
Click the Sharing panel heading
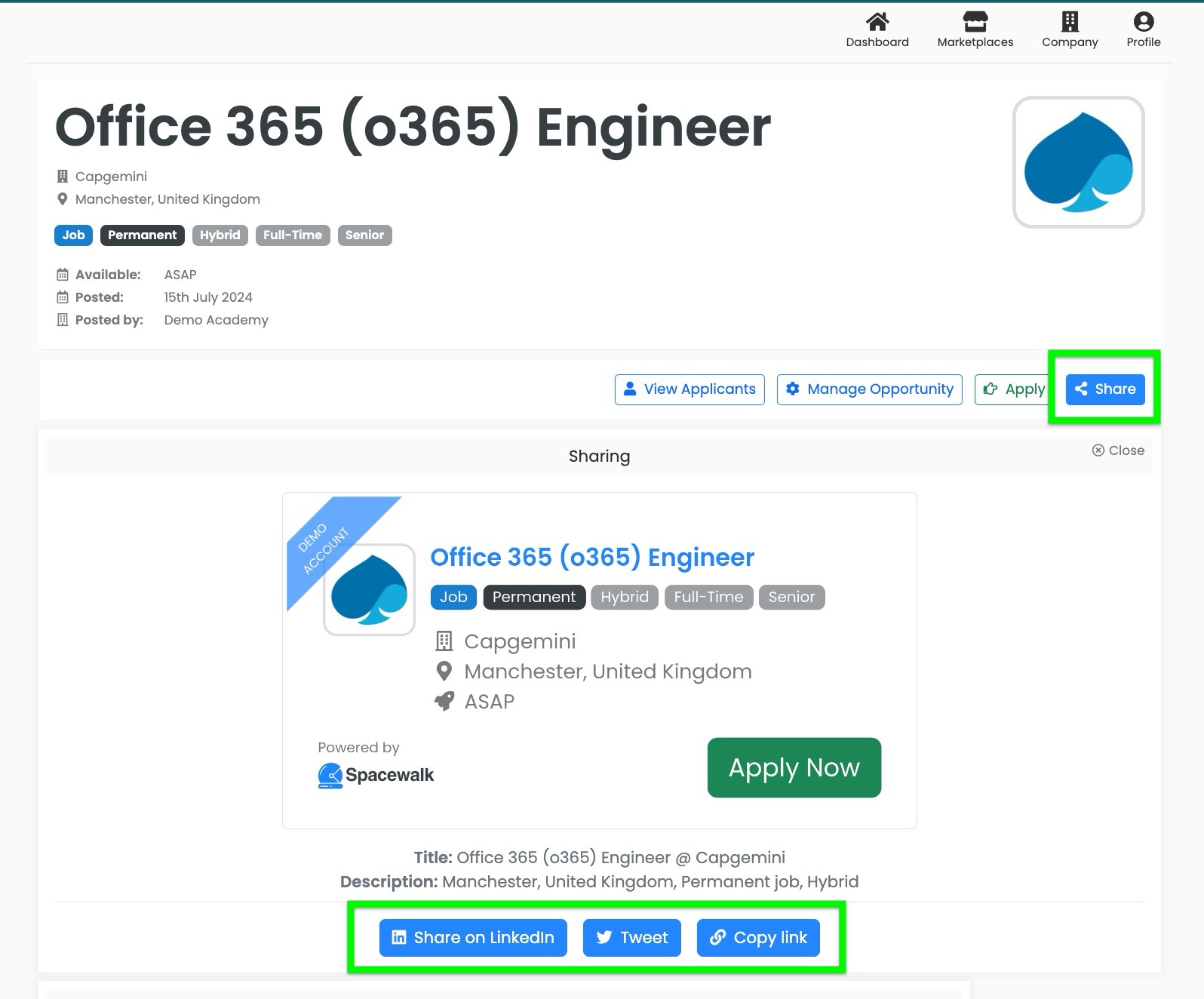(599, 456)
